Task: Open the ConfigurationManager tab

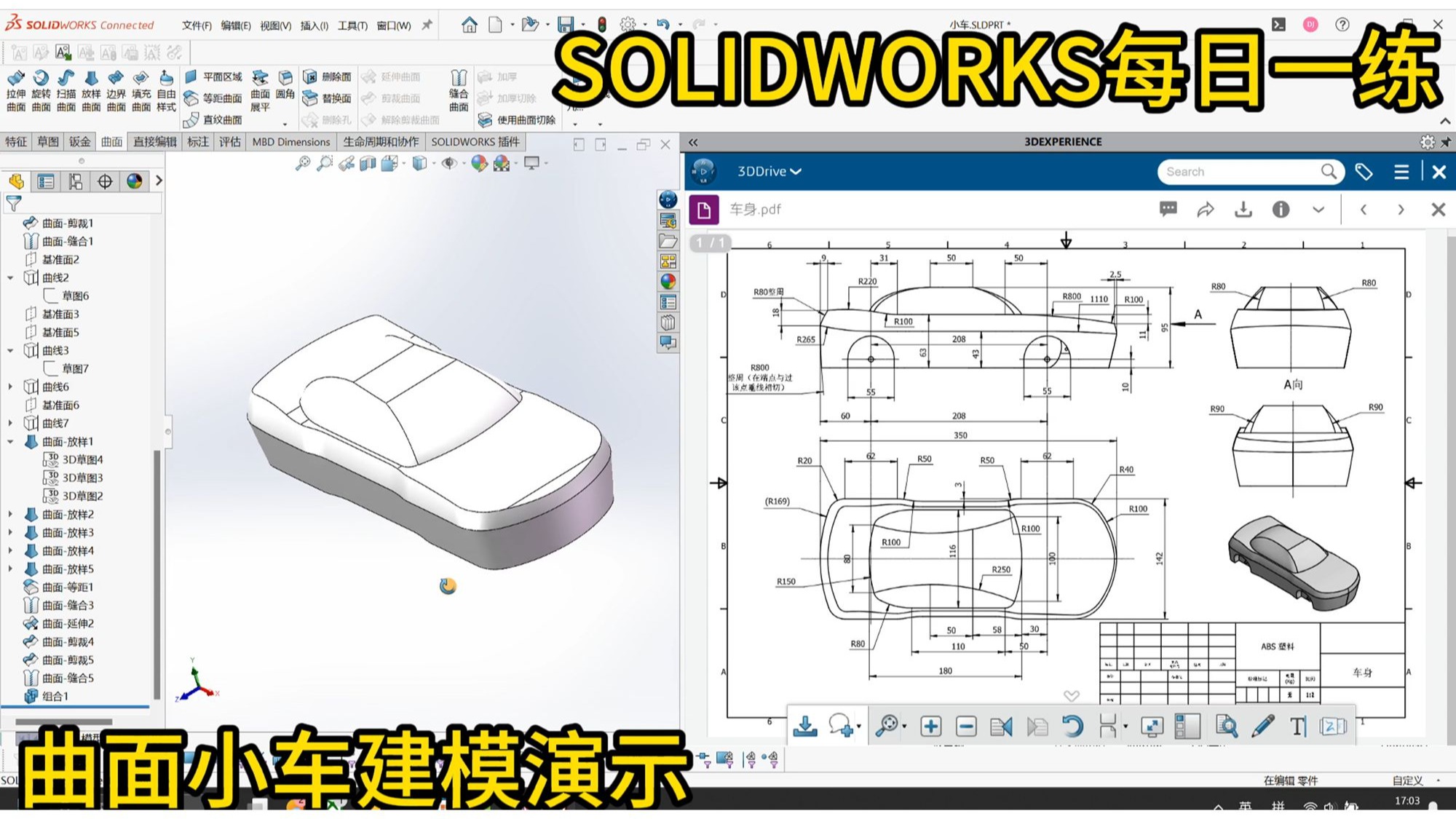Action: pyautogui.click(x=76, y=181)
